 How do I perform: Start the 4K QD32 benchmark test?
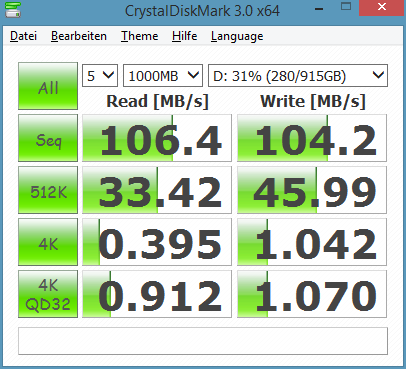(48, 294)
